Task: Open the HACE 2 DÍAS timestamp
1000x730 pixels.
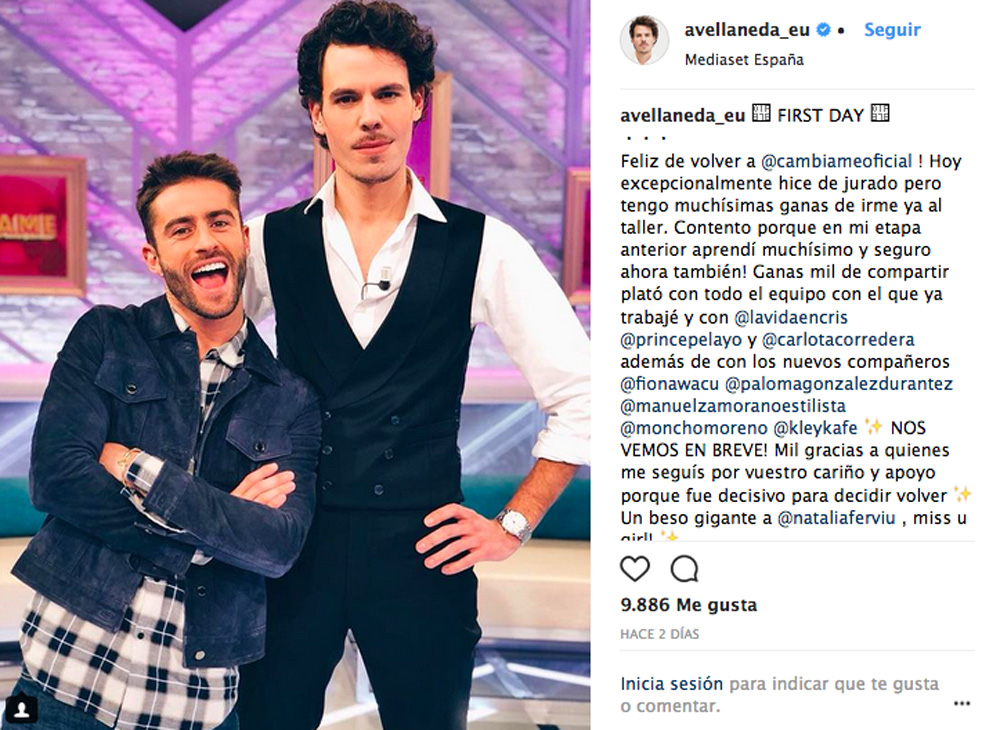Action: point(659,634)
